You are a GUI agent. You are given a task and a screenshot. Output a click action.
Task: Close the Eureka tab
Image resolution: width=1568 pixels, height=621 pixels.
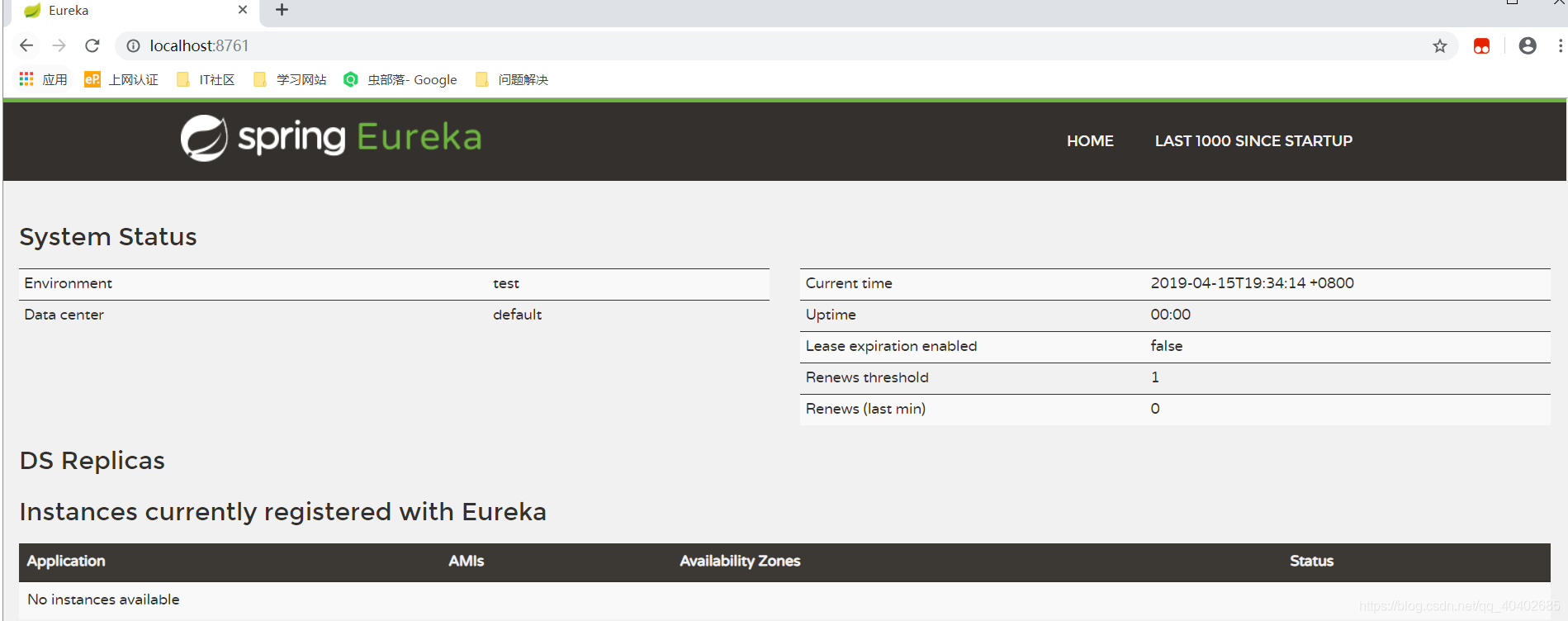point(243,10)
